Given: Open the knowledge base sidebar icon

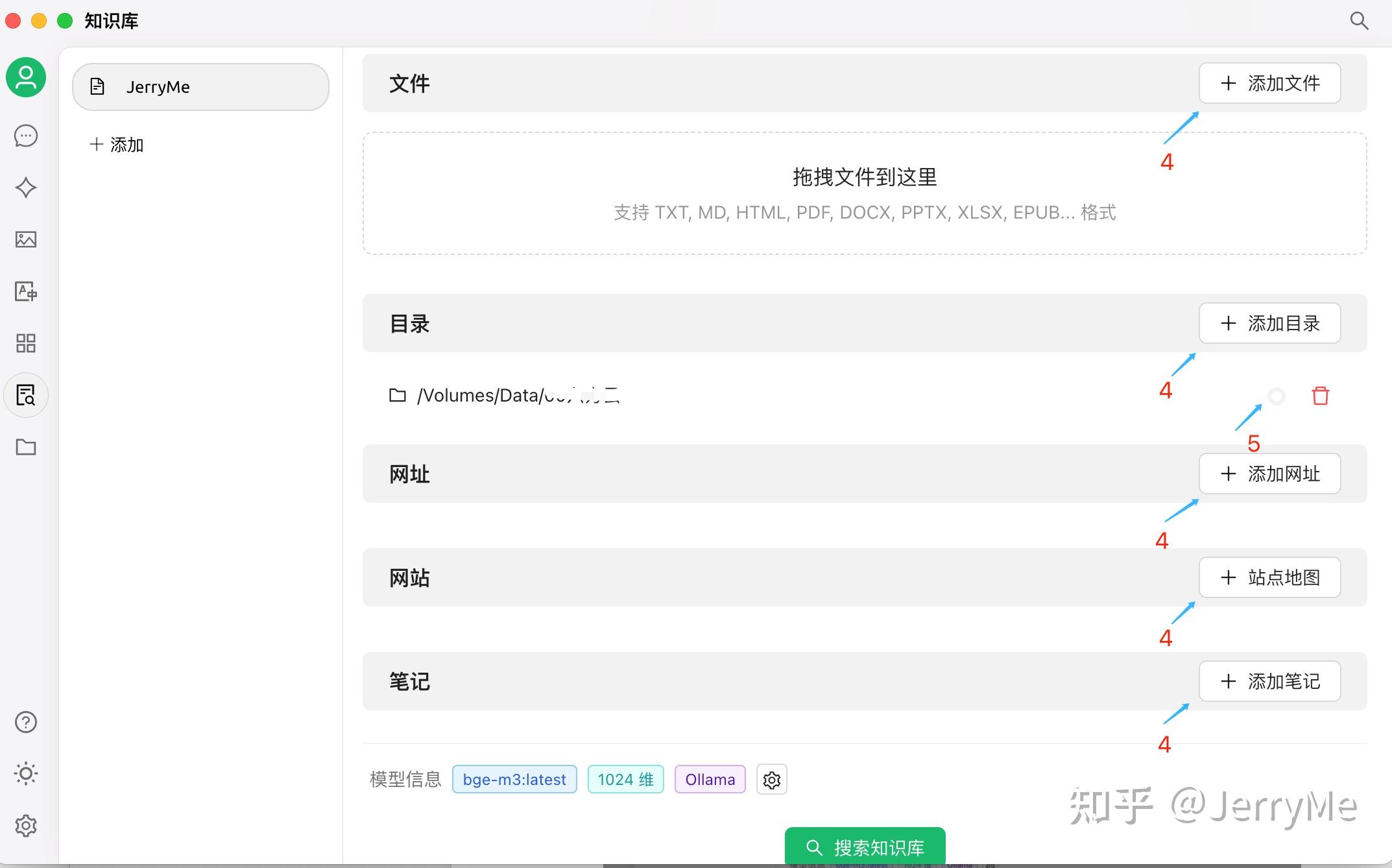Looking at the screenshot, I should click(26, 395).
